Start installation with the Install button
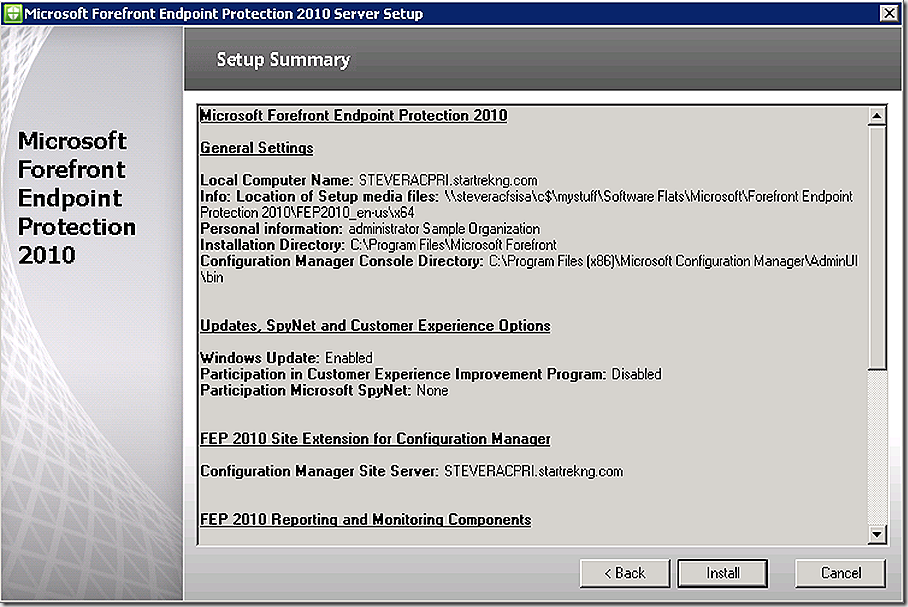Viewport: 908px width, 607px height. [722, 573]
